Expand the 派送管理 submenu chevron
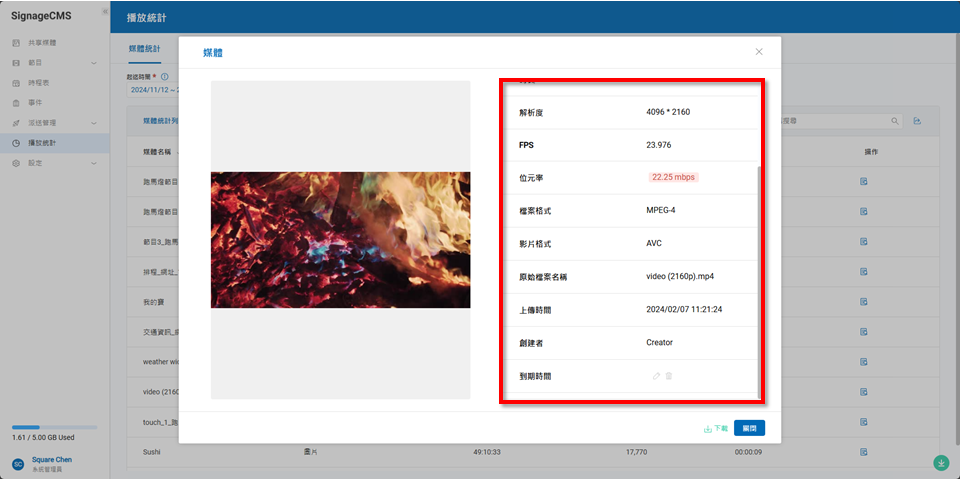This screenshot has width=960, height=480. [94, 123]
